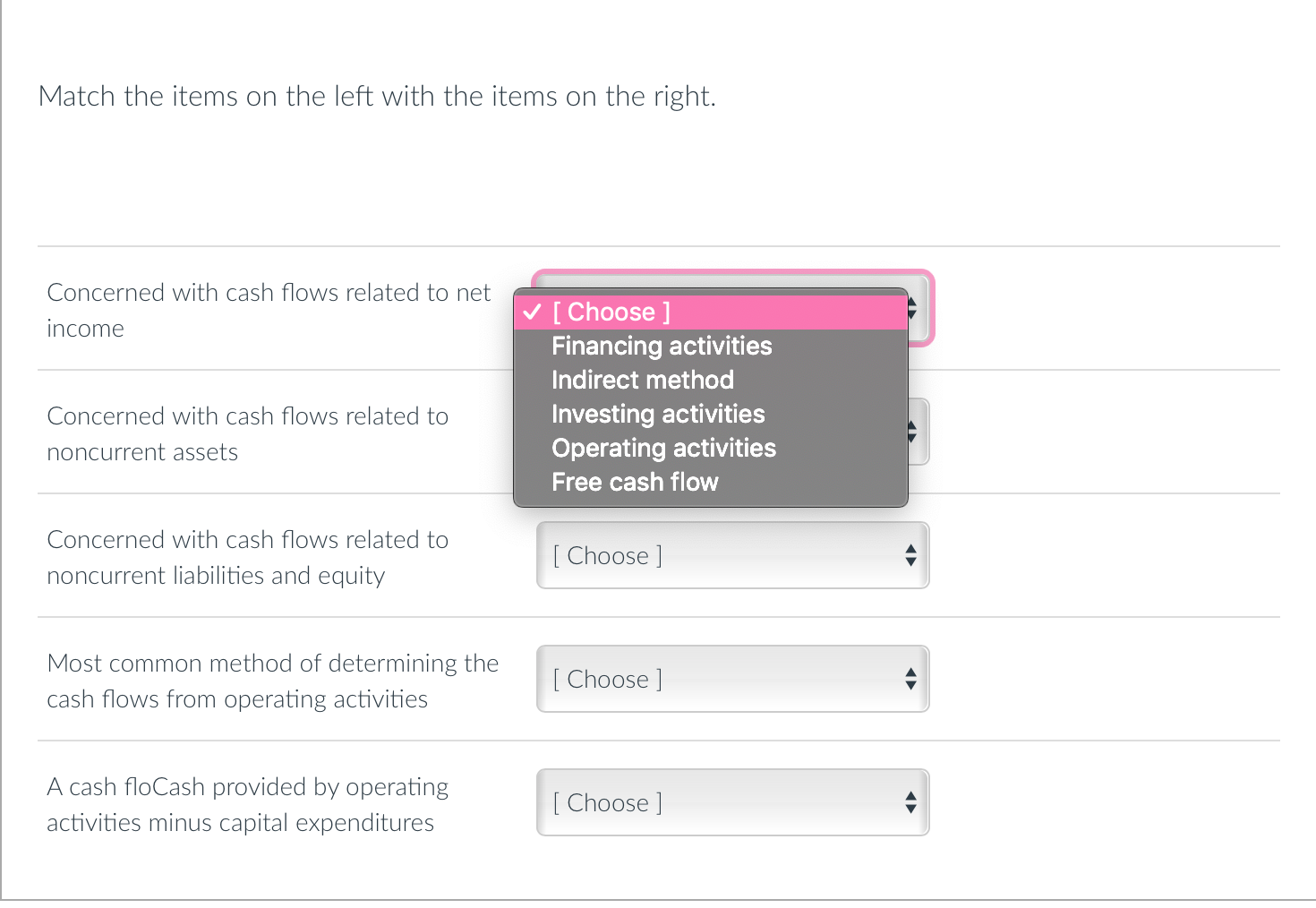This screenshot has width=1316, height=908.
Task: Click the 'Most common method of determining' prompt text
Action: click(x=272, y=681)
